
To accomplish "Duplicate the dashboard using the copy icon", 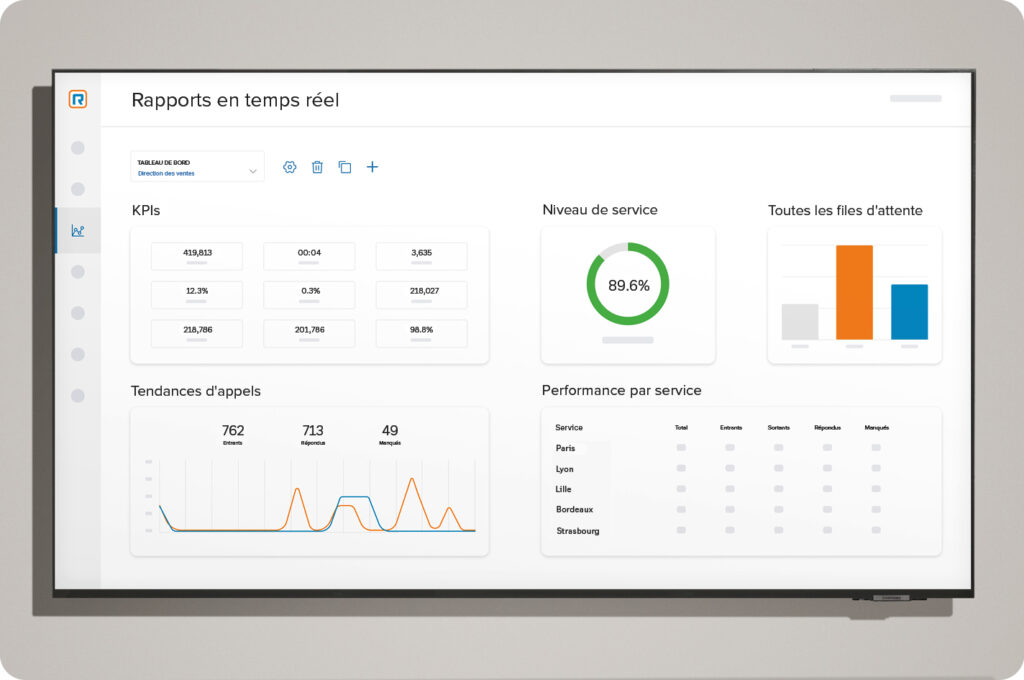I will click(x=345, y=167).
